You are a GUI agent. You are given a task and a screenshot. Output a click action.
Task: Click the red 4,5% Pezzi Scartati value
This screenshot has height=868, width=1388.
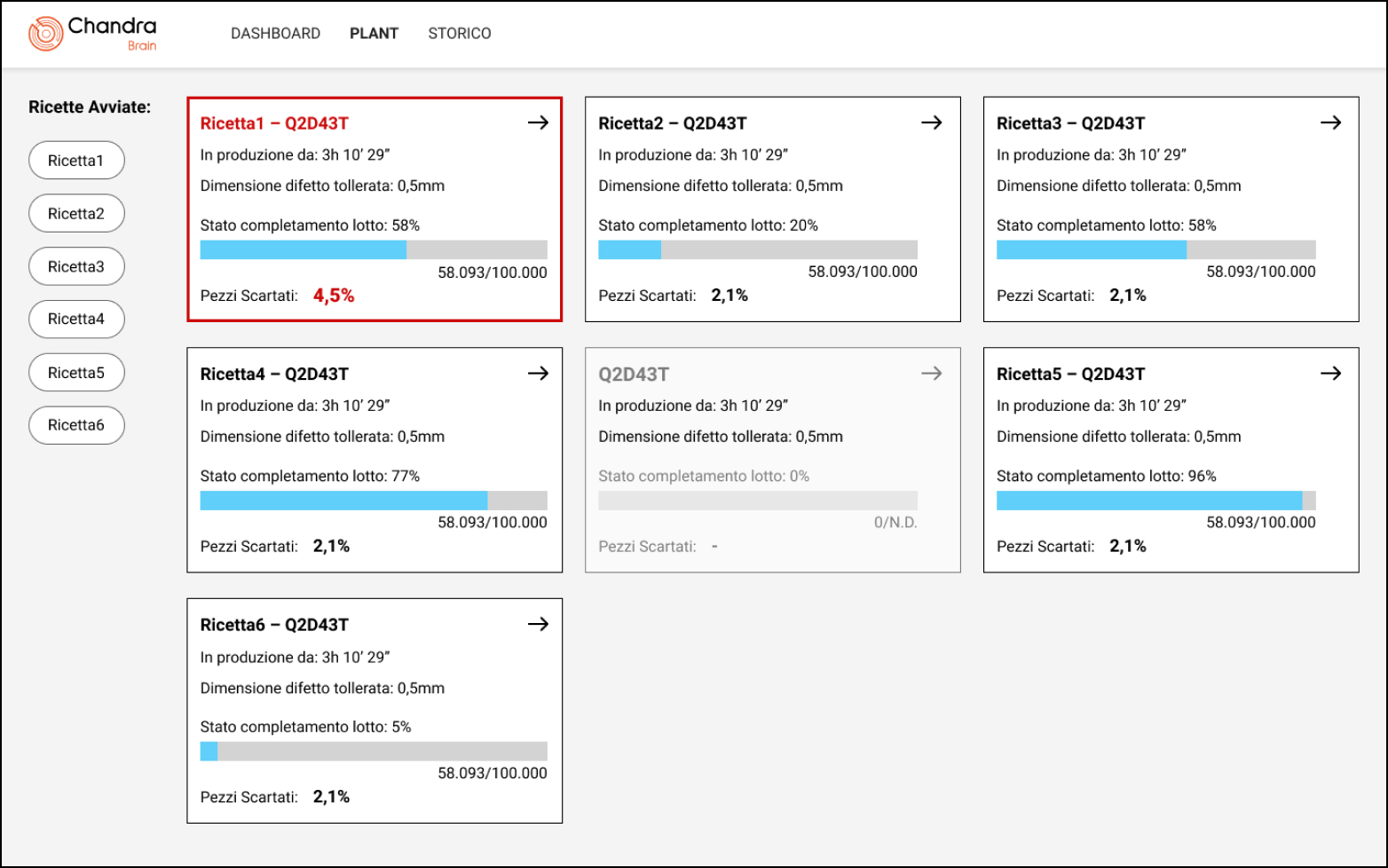click(334, 295)
